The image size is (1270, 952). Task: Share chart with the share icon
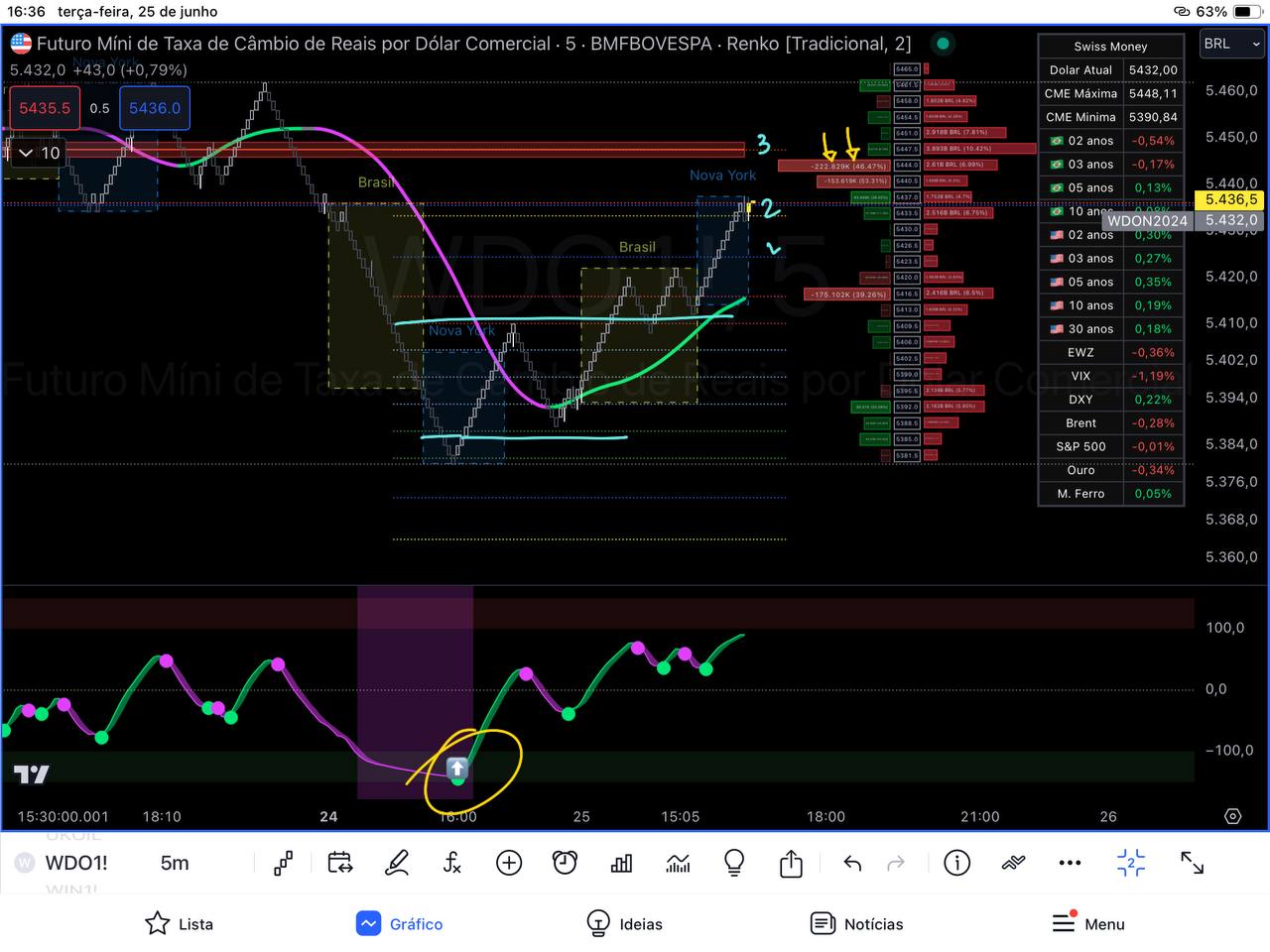point(791,863)
